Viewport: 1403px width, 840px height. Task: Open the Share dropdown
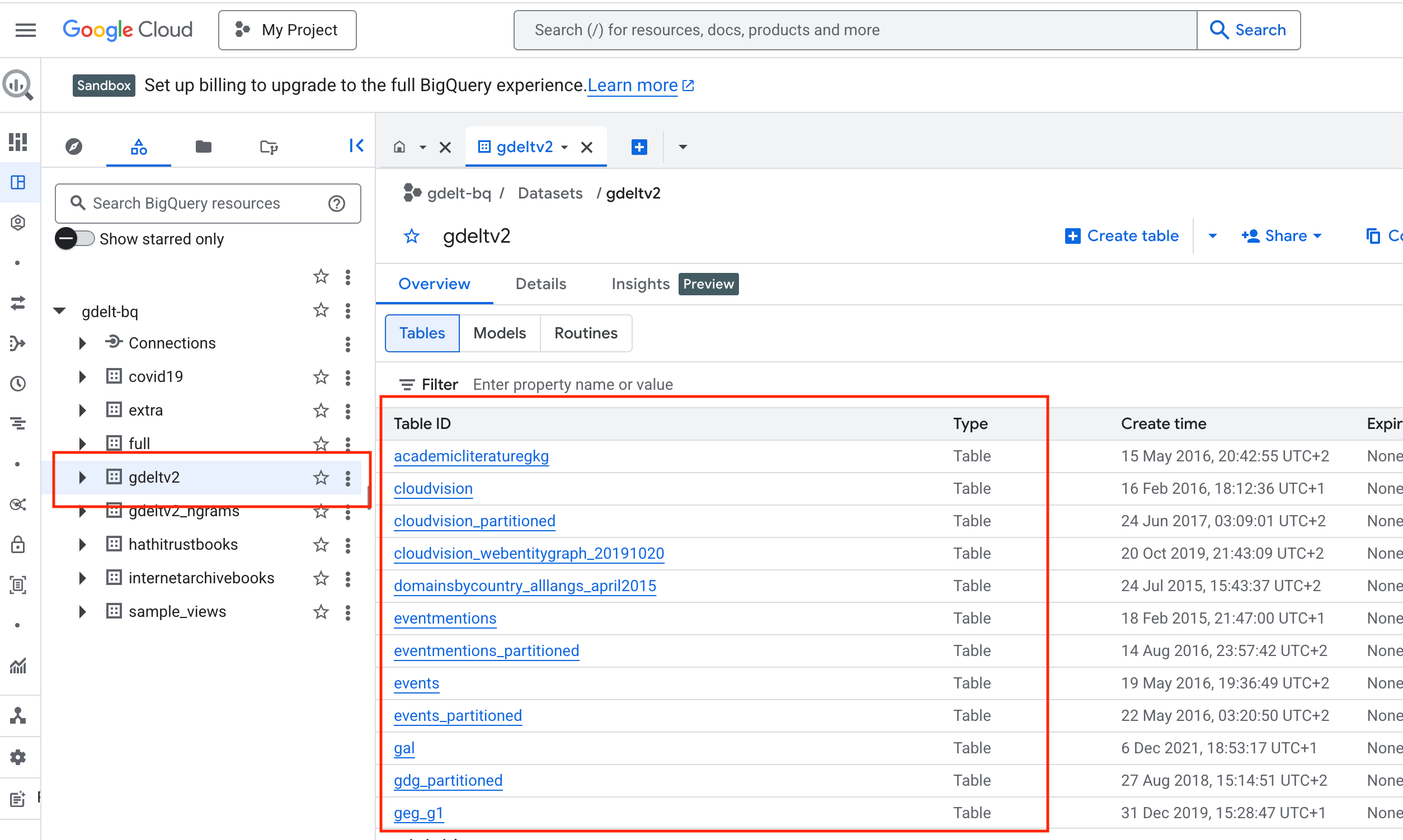1281,236
